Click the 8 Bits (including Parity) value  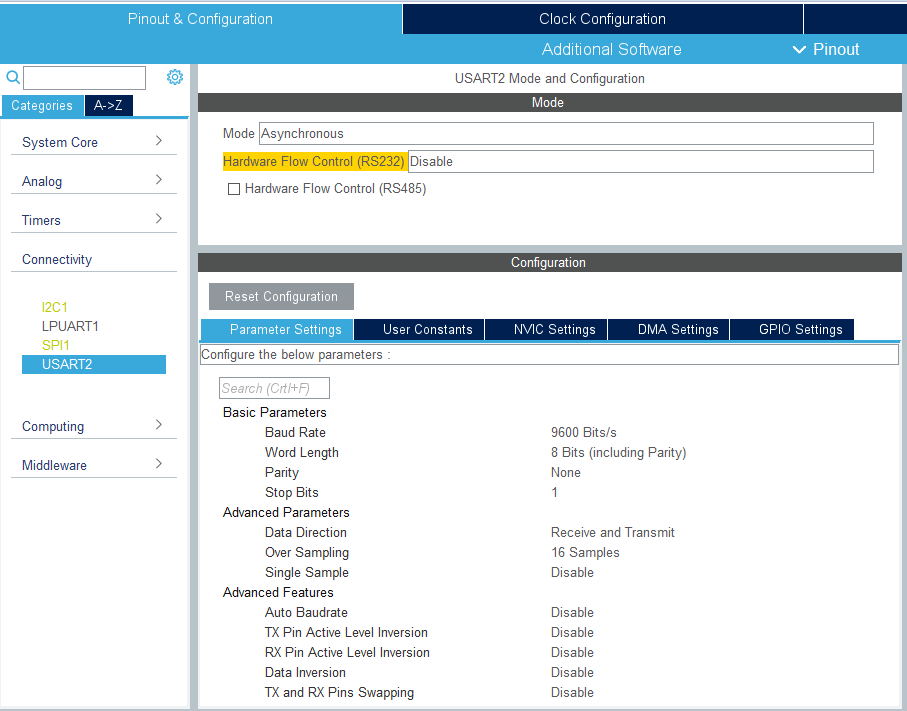[x=618, y=452]
